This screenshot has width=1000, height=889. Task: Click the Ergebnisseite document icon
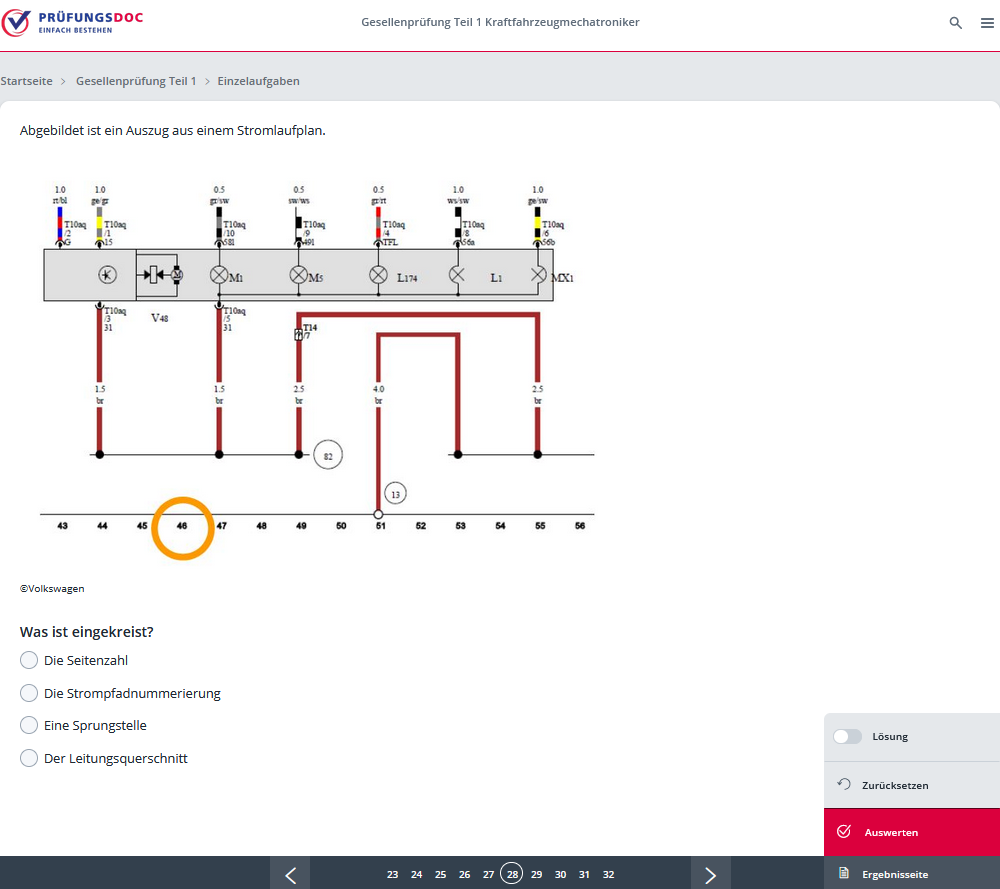coord(843,873)
